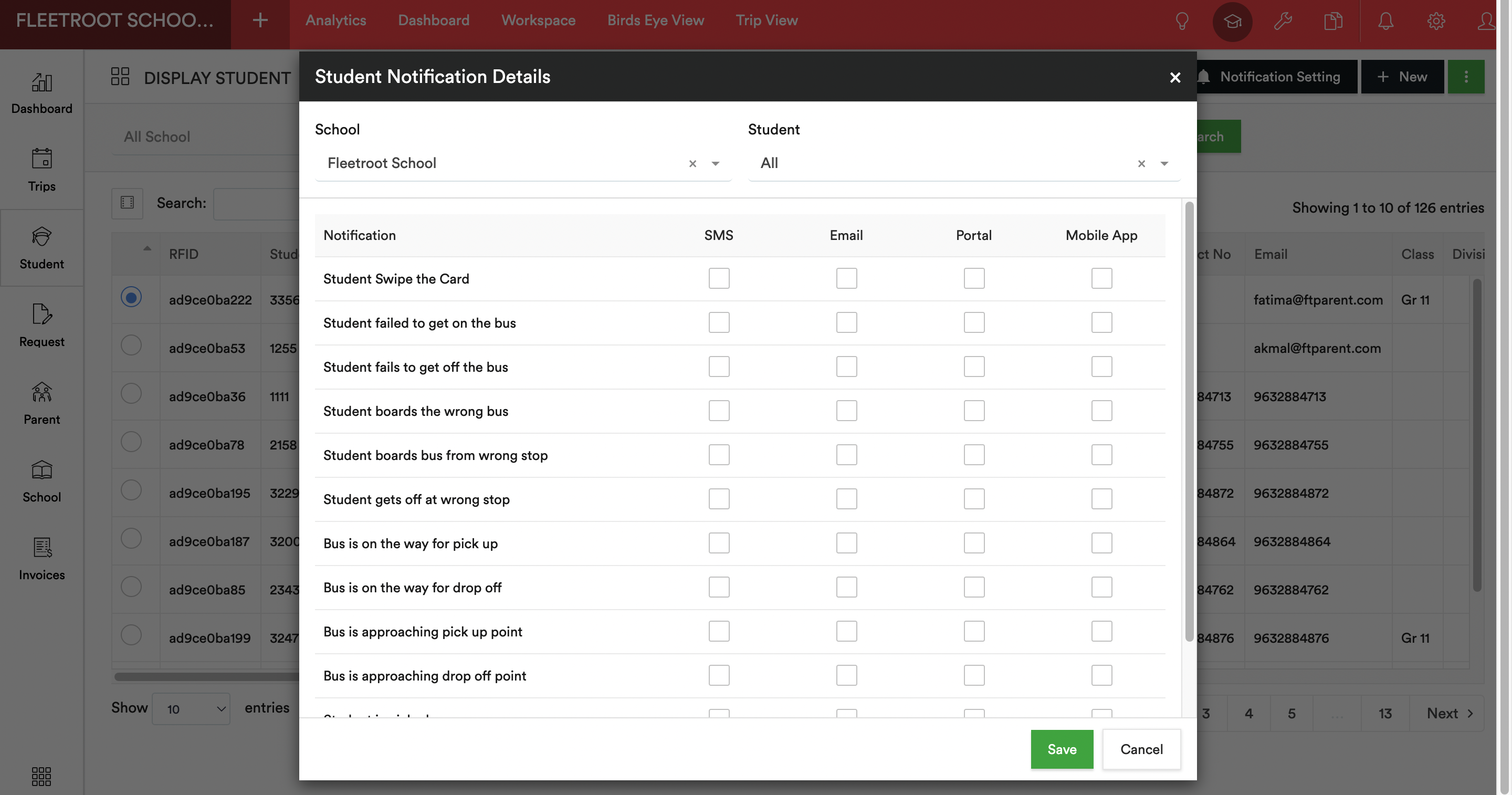The image size is (1512, 795).
Task: Sort by the first column arrow
Action: 148,248
